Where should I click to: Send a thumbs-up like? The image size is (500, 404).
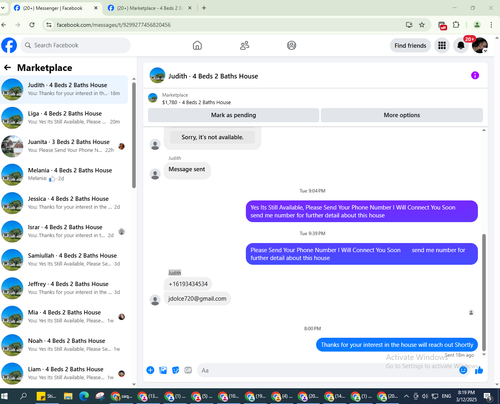point(479,370)
